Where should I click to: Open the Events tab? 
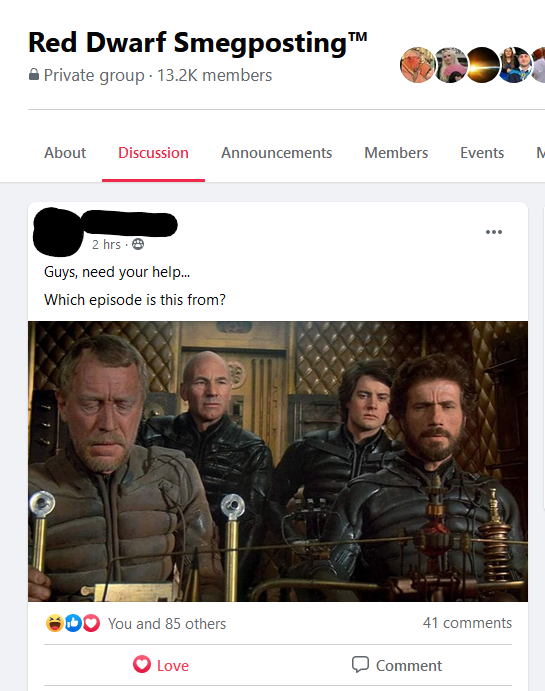(482, 153)
